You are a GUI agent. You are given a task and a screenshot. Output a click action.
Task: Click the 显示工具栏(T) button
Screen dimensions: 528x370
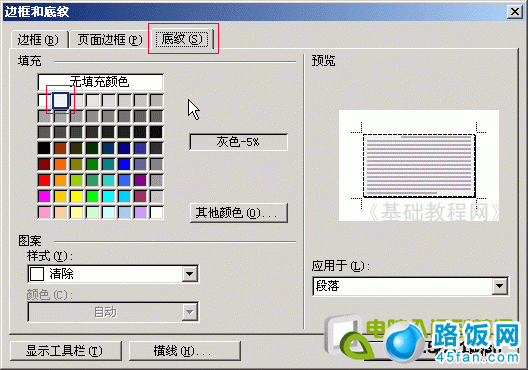65,351
